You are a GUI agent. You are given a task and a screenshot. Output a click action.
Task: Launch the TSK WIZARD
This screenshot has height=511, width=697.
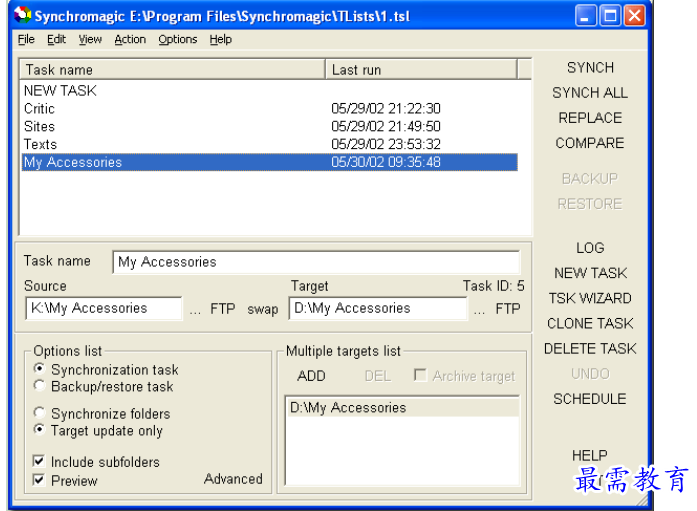[x=590, y=298]
